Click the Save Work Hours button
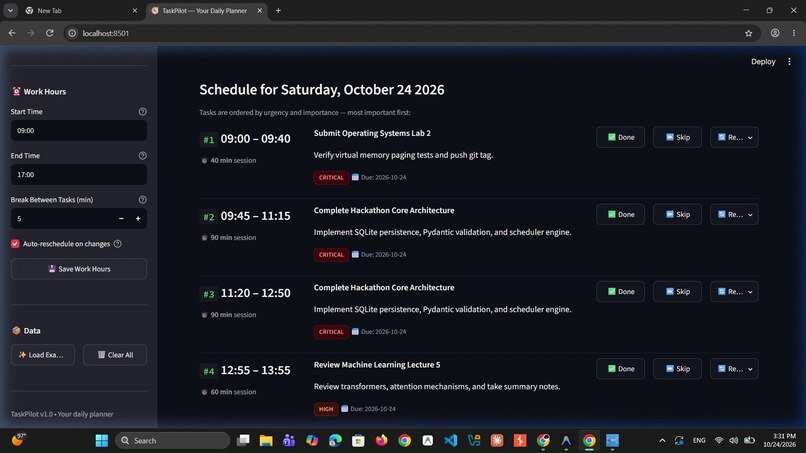 tap(79, 269)
